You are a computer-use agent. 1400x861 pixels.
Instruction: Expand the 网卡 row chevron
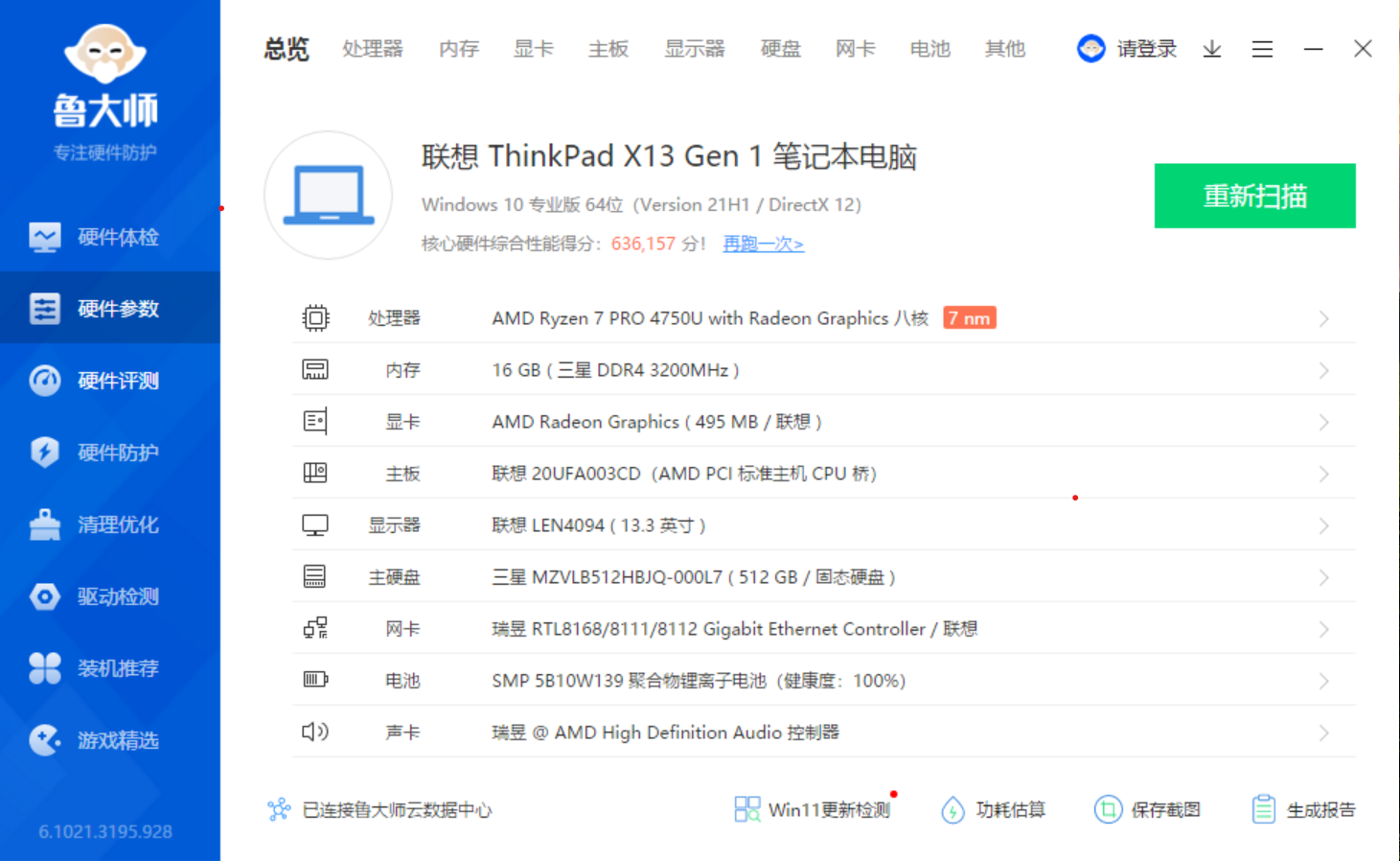pyautogui.click(x=1323, y=629)
